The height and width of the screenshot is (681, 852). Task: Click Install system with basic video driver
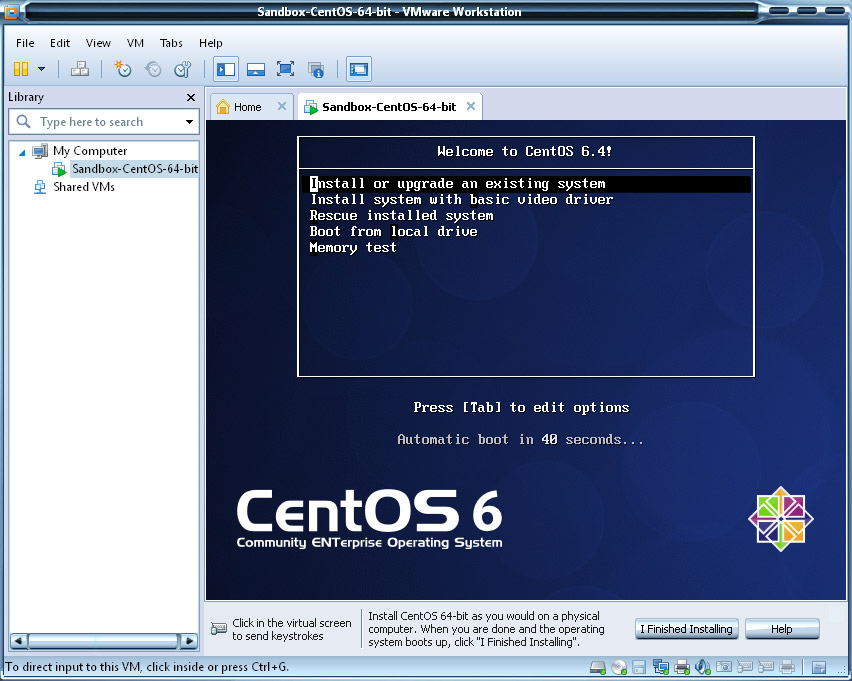pos(461,199)
